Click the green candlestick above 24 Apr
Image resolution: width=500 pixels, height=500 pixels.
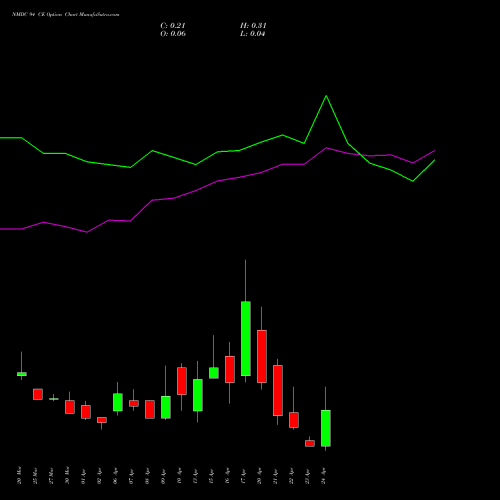click(x=326, y=428)
